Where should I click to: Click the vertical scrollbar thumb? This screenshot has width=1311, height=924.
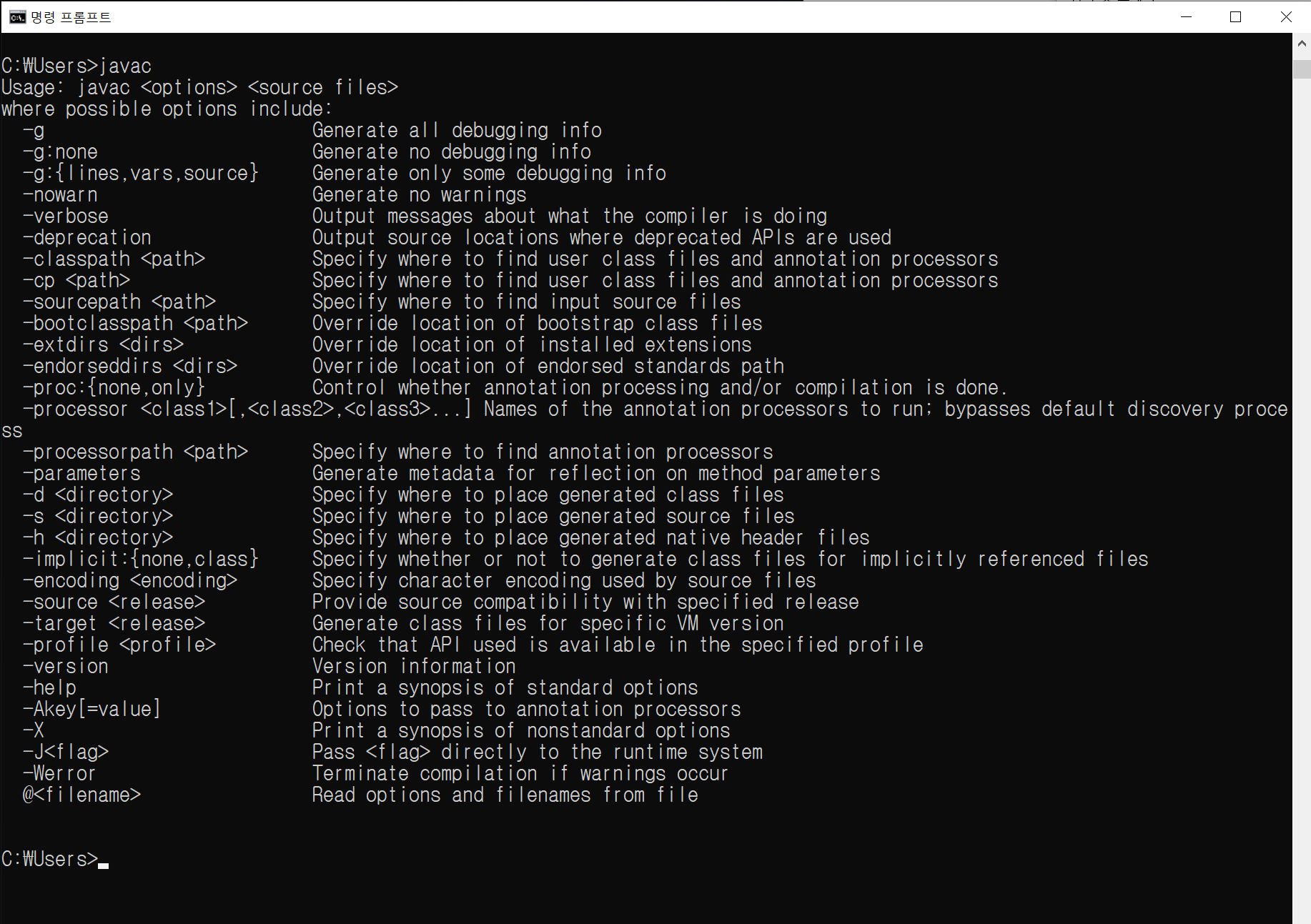click(1302, 69)
